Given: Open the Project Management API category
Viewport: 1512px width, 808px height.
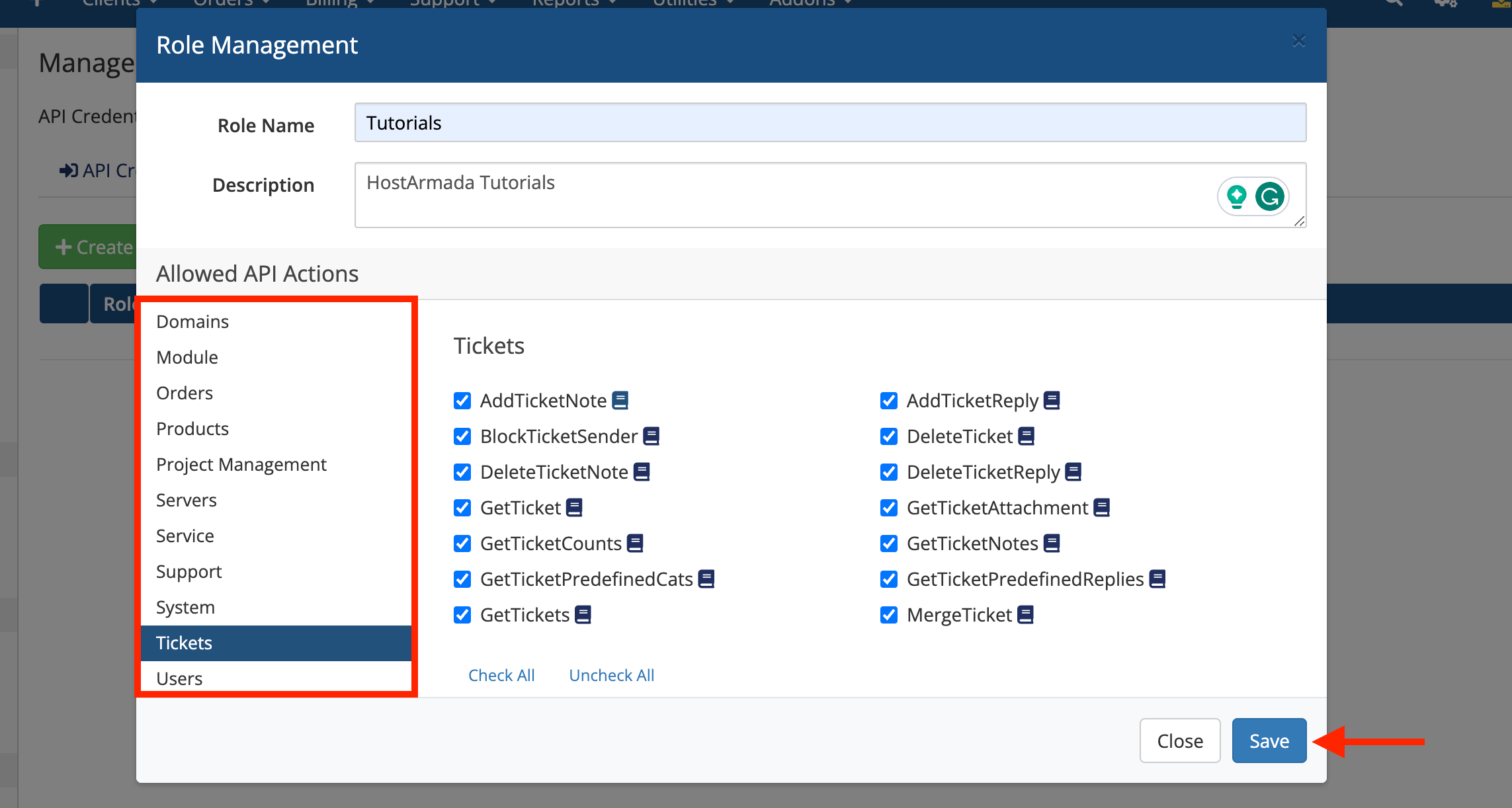Looking at the screenshot, I should pos(276,464).
